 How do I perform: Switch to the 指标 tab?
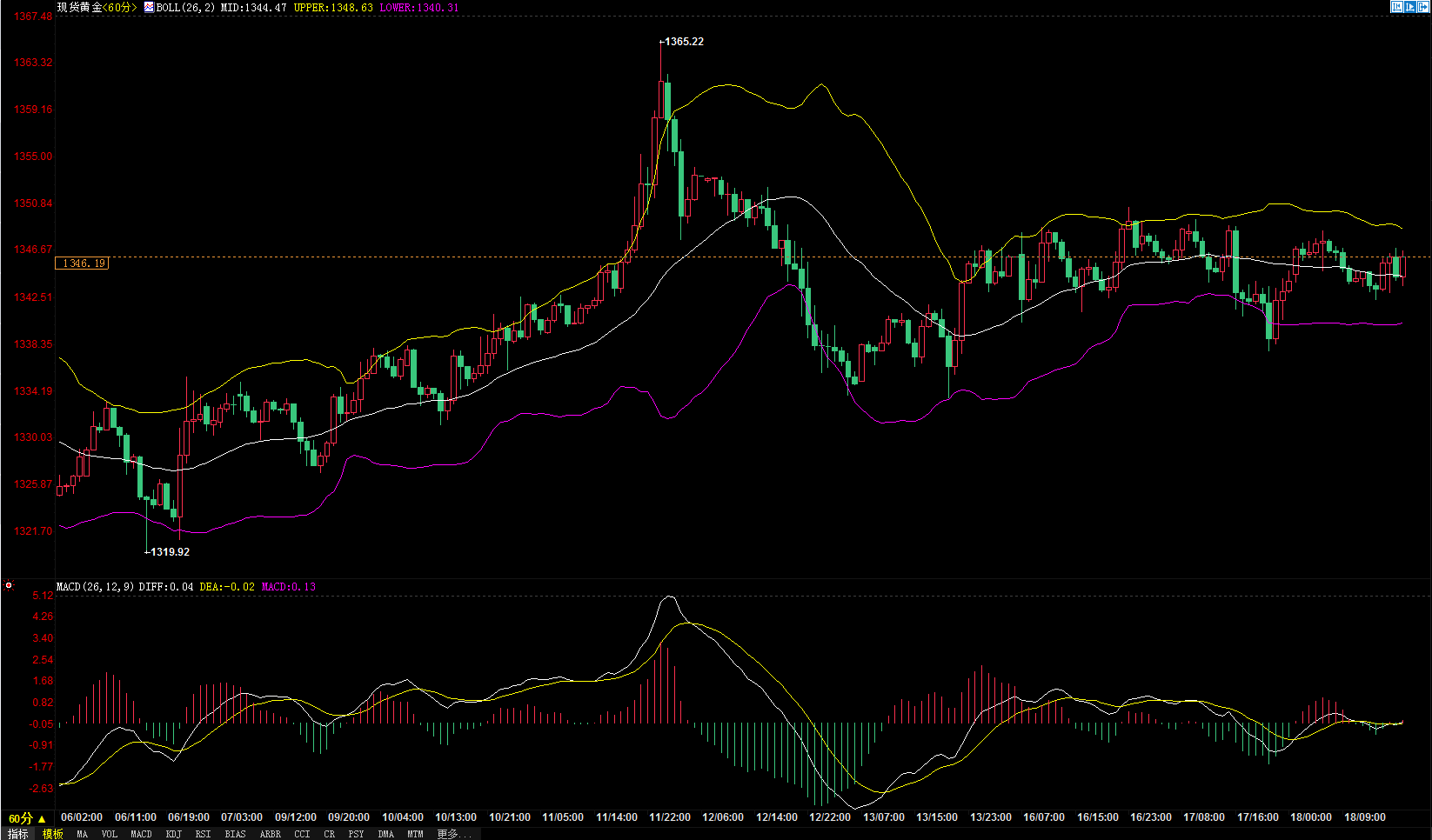click(x=17, y=834)
